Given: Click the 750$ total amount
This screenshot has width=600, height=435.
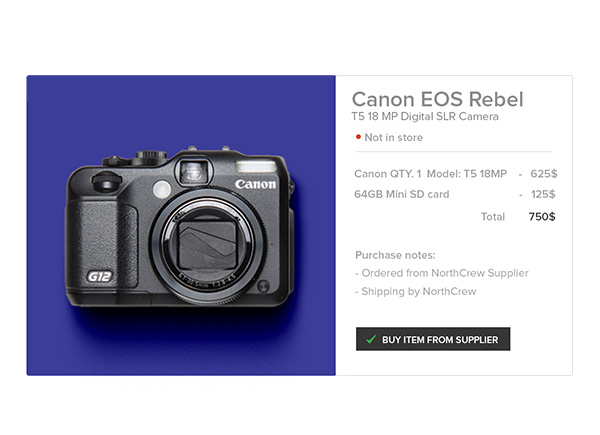Looking at the screenshot, I should point(542,216).
